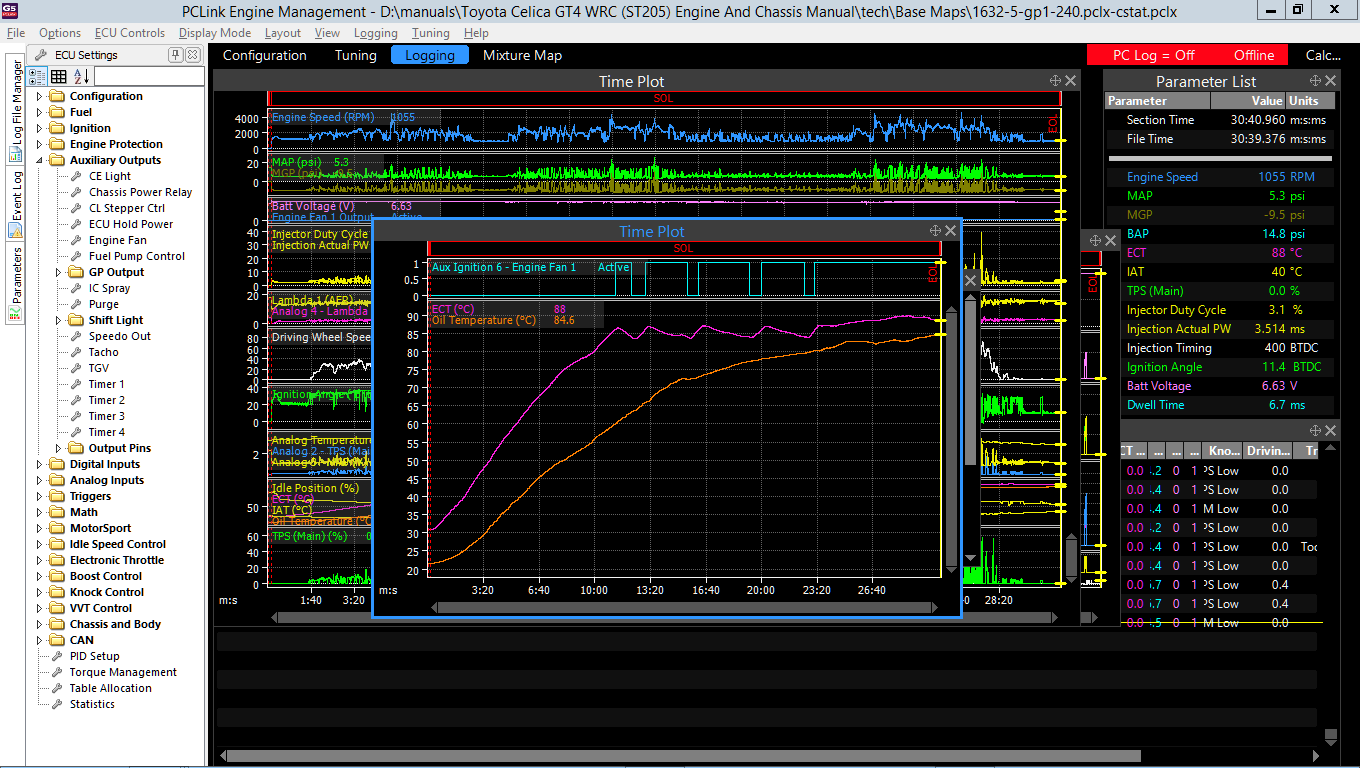Open the Purge setting
The height and width of the screenshot is (768, 1360).
pos(103,304)
